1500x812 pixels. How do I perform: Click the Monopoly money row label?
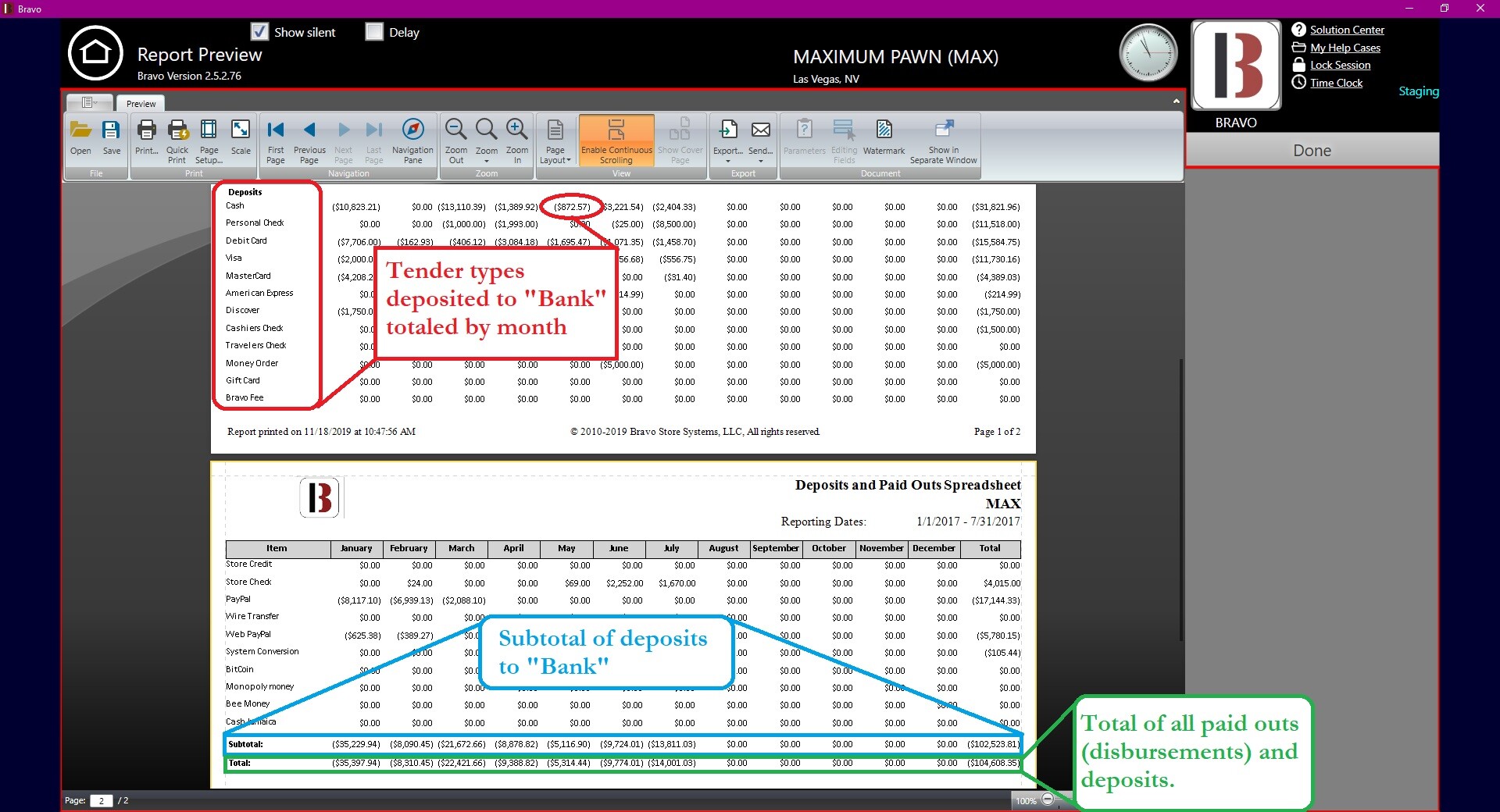(260, 686)
